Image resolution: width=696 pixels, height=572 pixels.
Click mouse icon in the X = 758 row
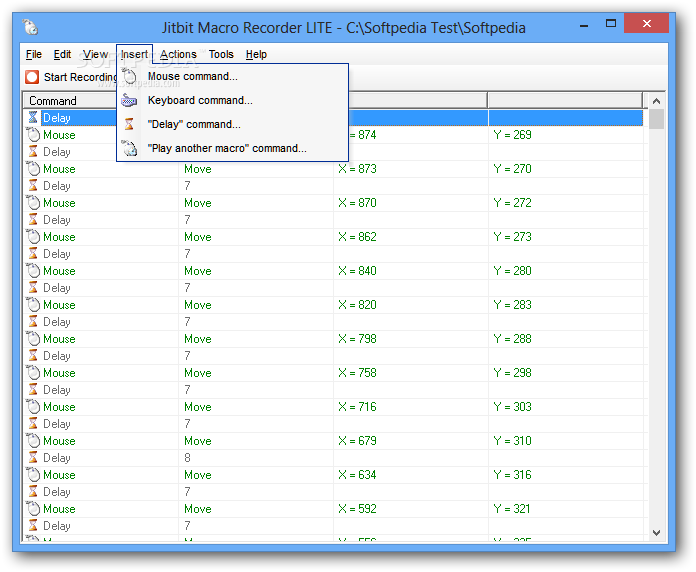pos(33,373)
